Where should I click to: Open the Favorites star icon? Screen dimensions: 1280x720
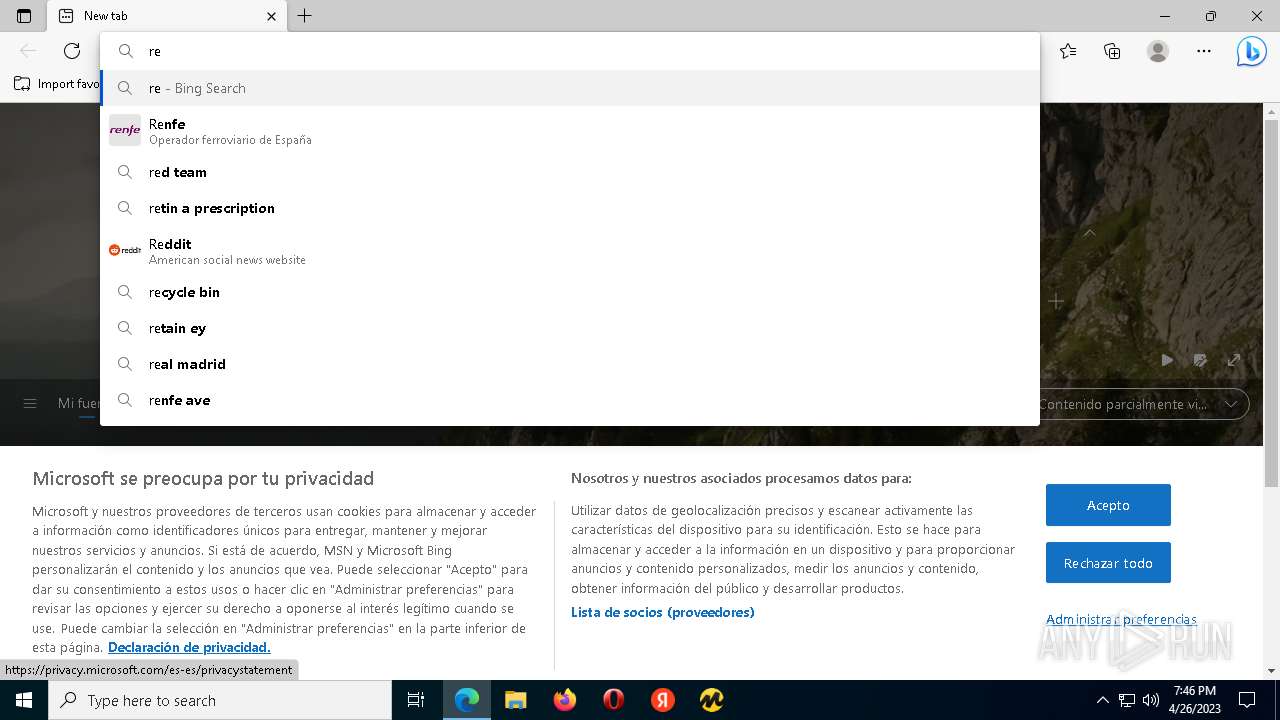(1068, 51)
